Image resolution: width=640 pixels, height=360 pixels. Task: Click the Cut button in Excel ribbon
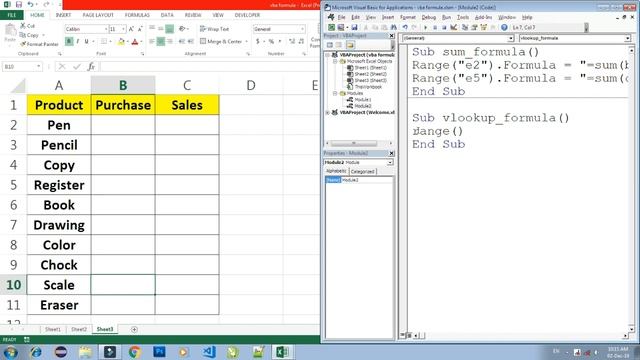27,26
